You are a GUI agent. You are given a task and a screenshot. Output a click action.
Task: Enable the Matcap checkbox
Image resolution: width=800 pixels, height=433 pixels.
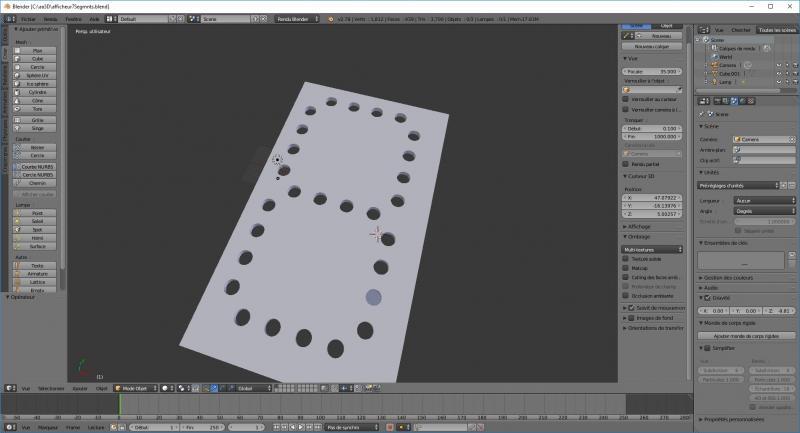626,267
